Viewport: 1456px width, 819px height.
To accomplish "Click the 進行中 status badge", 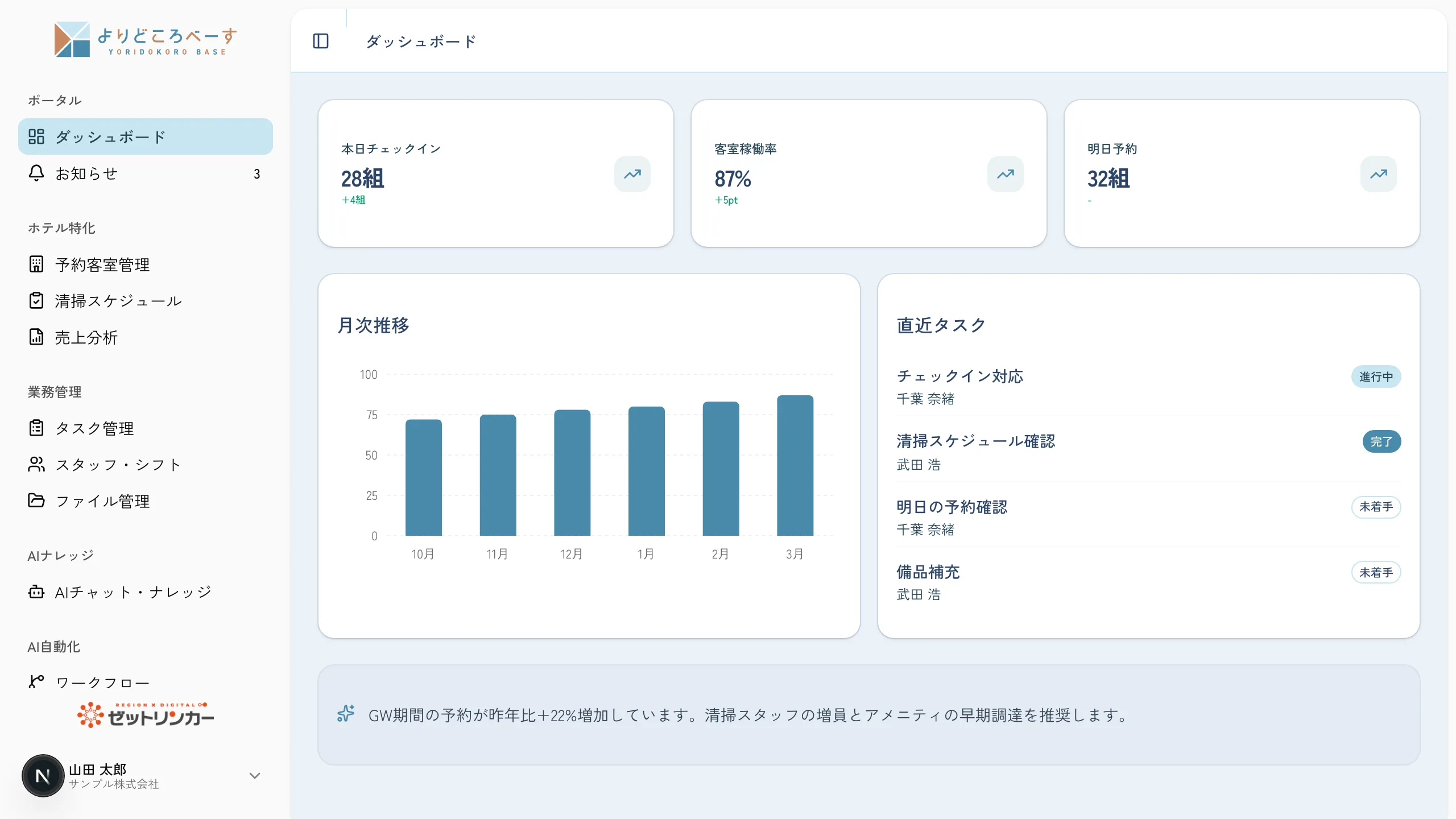I will pyautogui.click(x=1376, y=377).
